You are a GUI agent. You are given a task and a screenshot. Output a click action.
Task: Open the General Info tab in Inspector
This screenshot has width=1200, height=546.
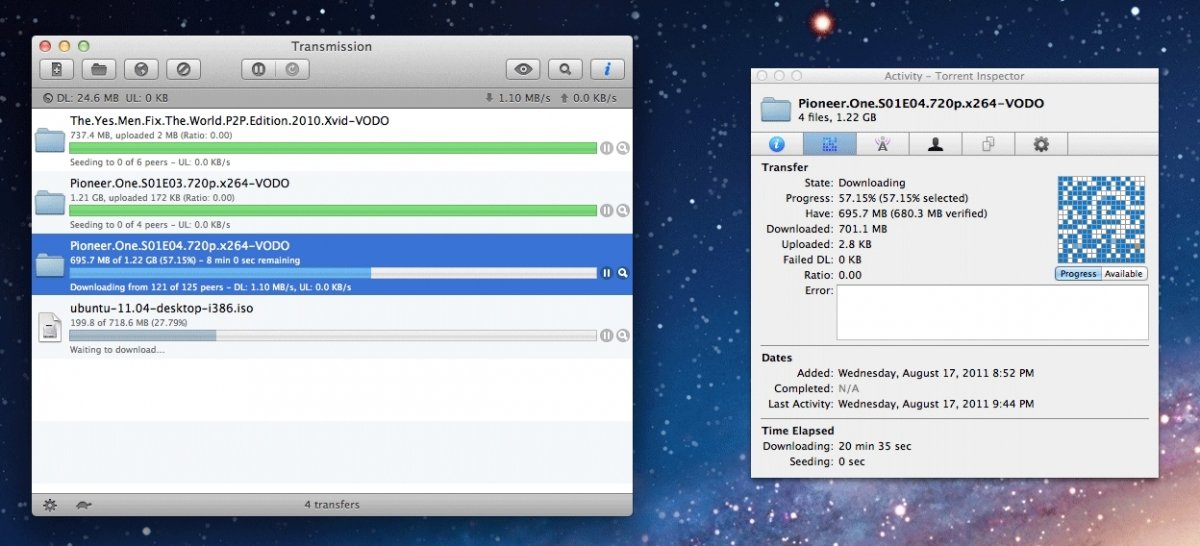(777, 144)
